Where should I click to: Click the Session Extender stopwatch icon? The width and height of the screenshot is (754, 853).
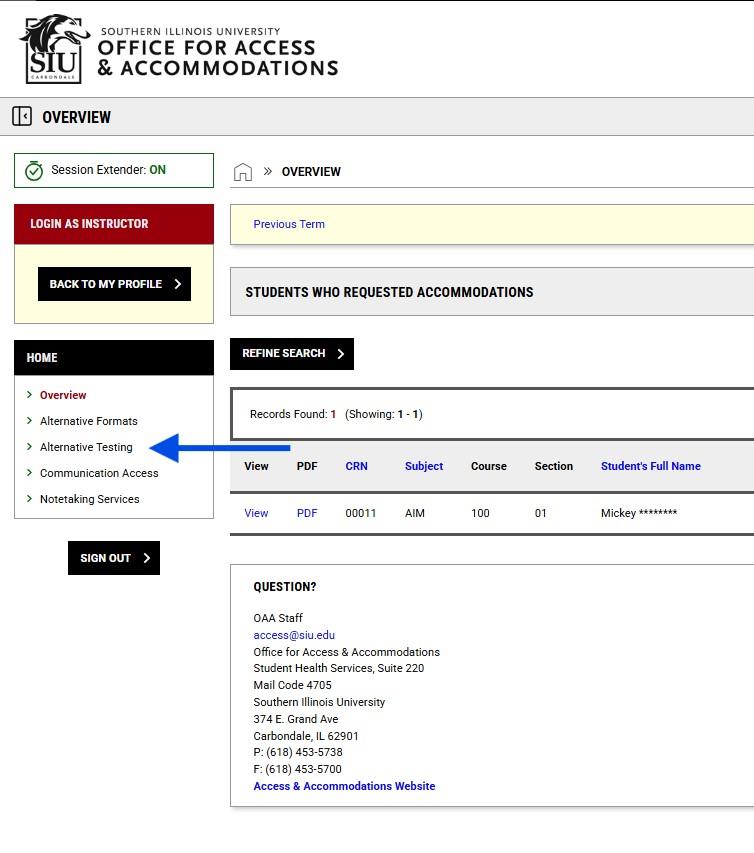[x=34, y=170]
